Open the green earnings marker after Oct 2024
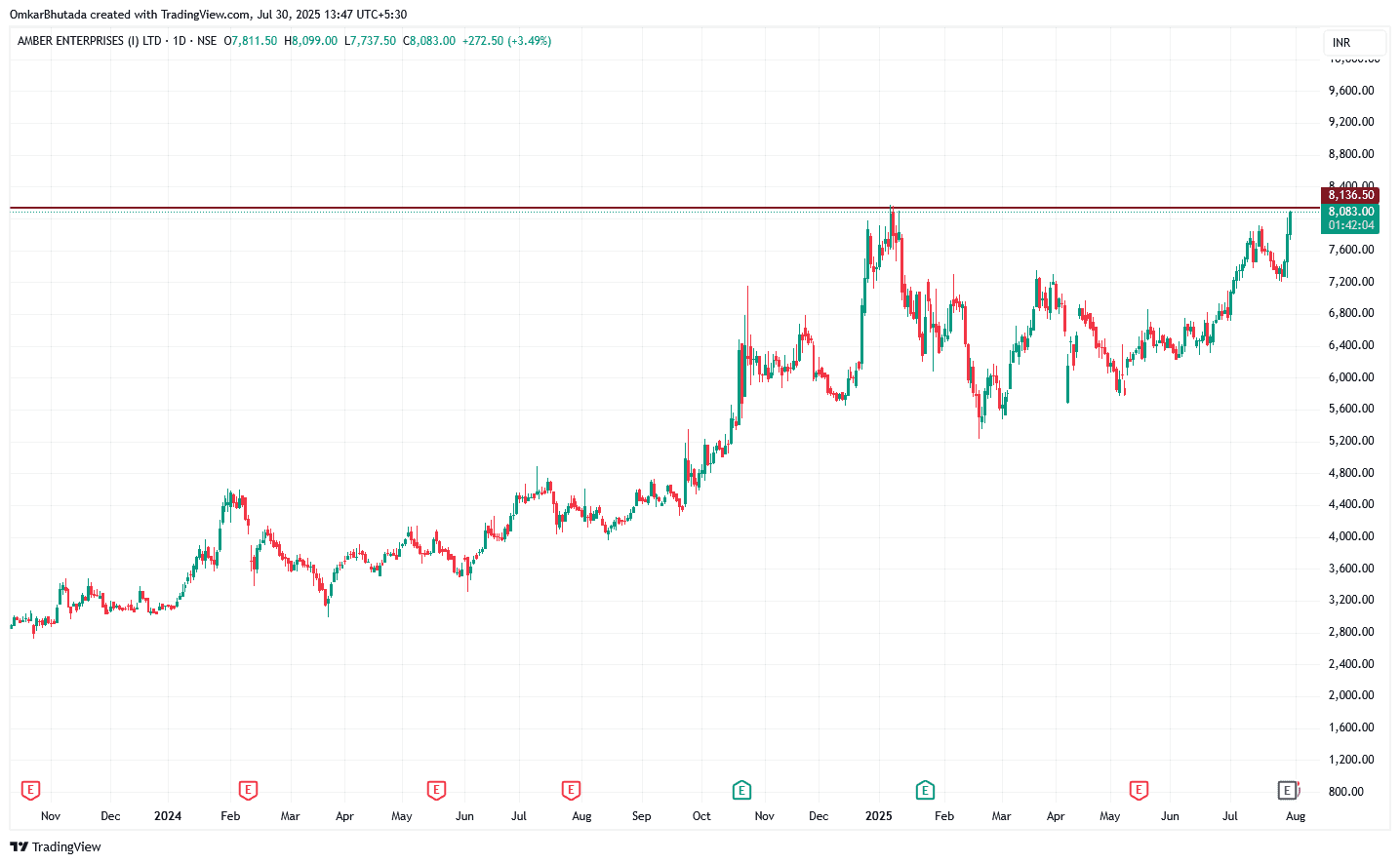The image size is (1400, 864). pyautogui.click(x=741, y=790)
